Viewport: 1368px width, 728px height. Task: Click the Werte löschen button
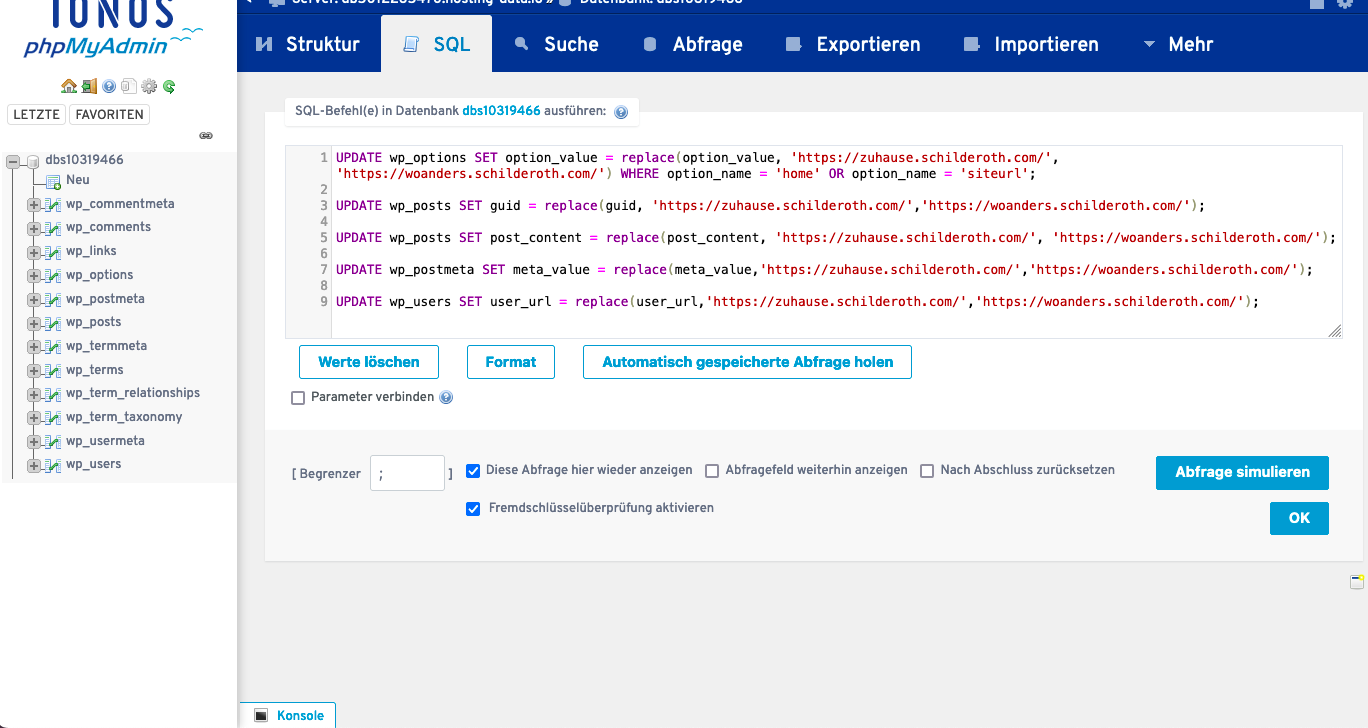point(368,362)
